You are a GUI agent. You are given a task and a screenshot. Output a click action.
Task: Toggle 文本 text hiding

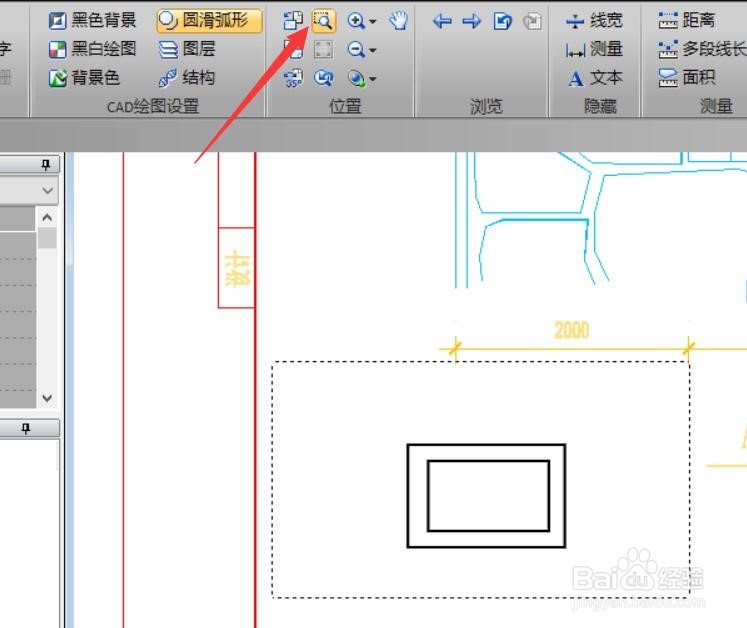click(x=596, y=78)
